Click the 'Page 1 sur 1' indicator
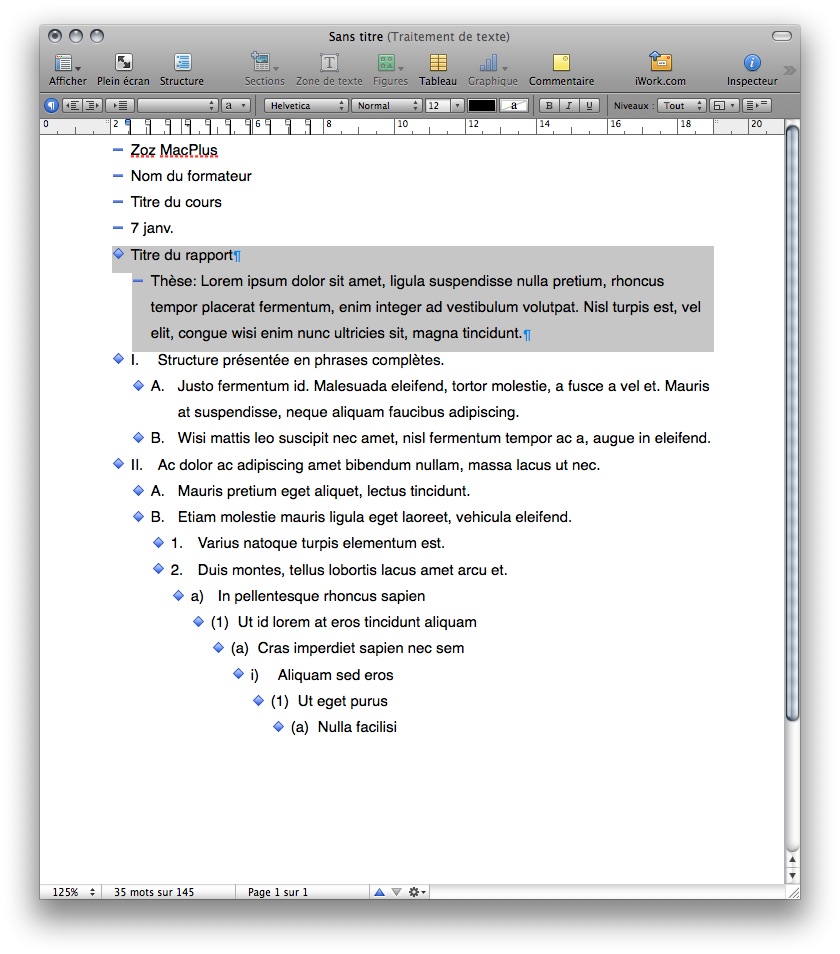 pos(278,892)
